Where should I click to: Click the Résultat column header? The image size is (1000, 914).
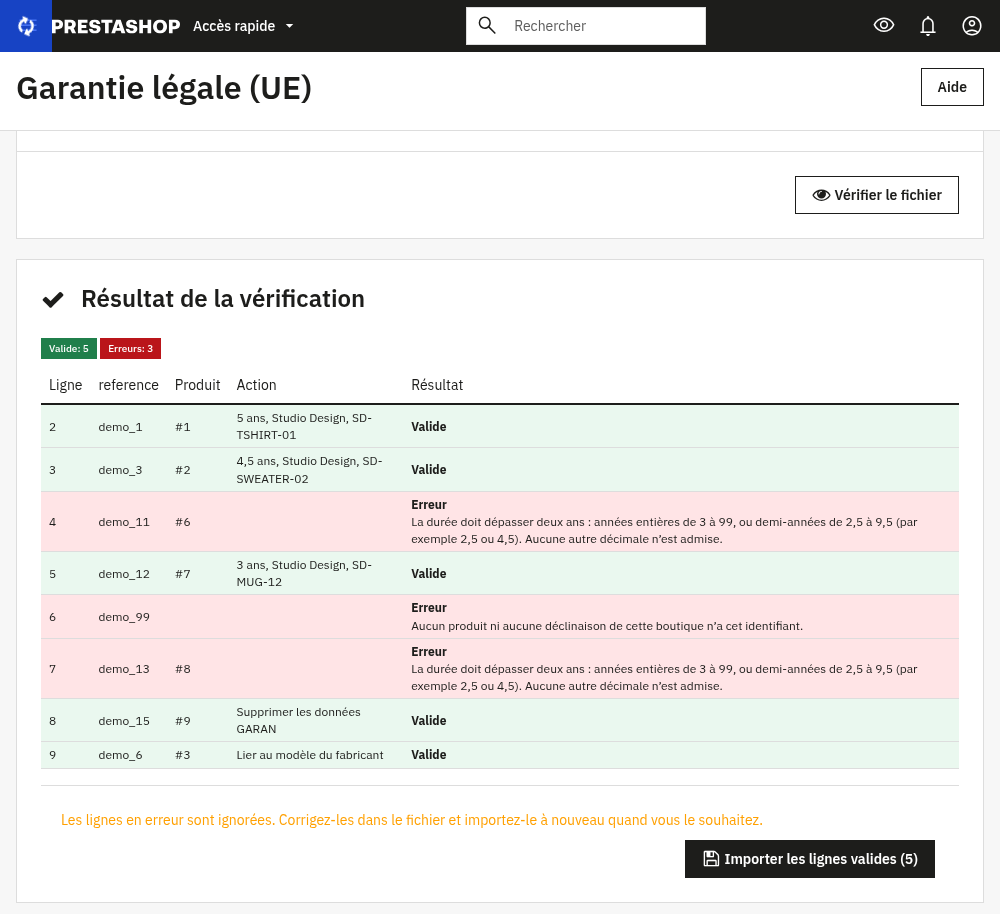pyautogui.click(x=437, y=385)
